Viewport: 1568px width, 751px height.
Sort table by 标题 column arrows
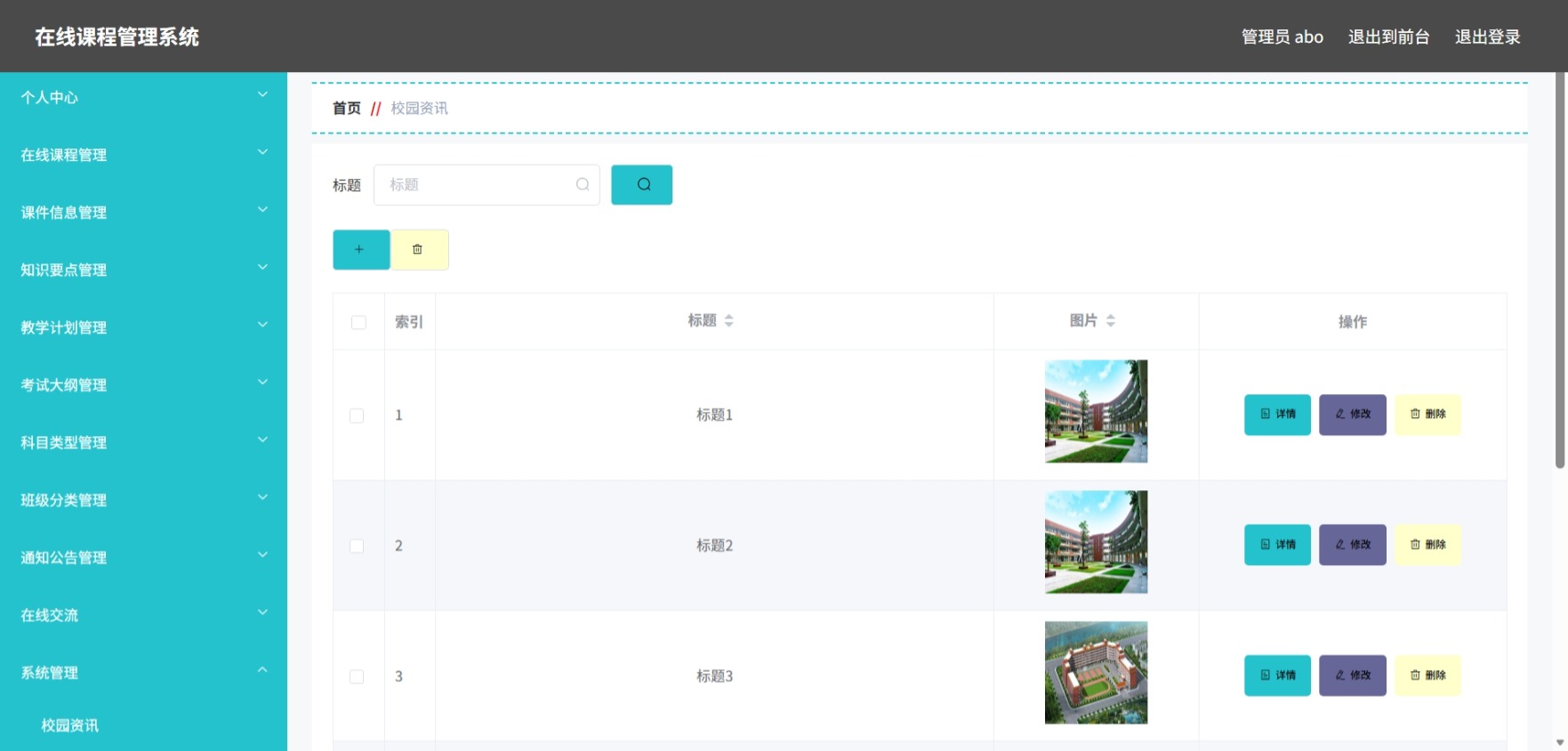click(x=728, y=320)
